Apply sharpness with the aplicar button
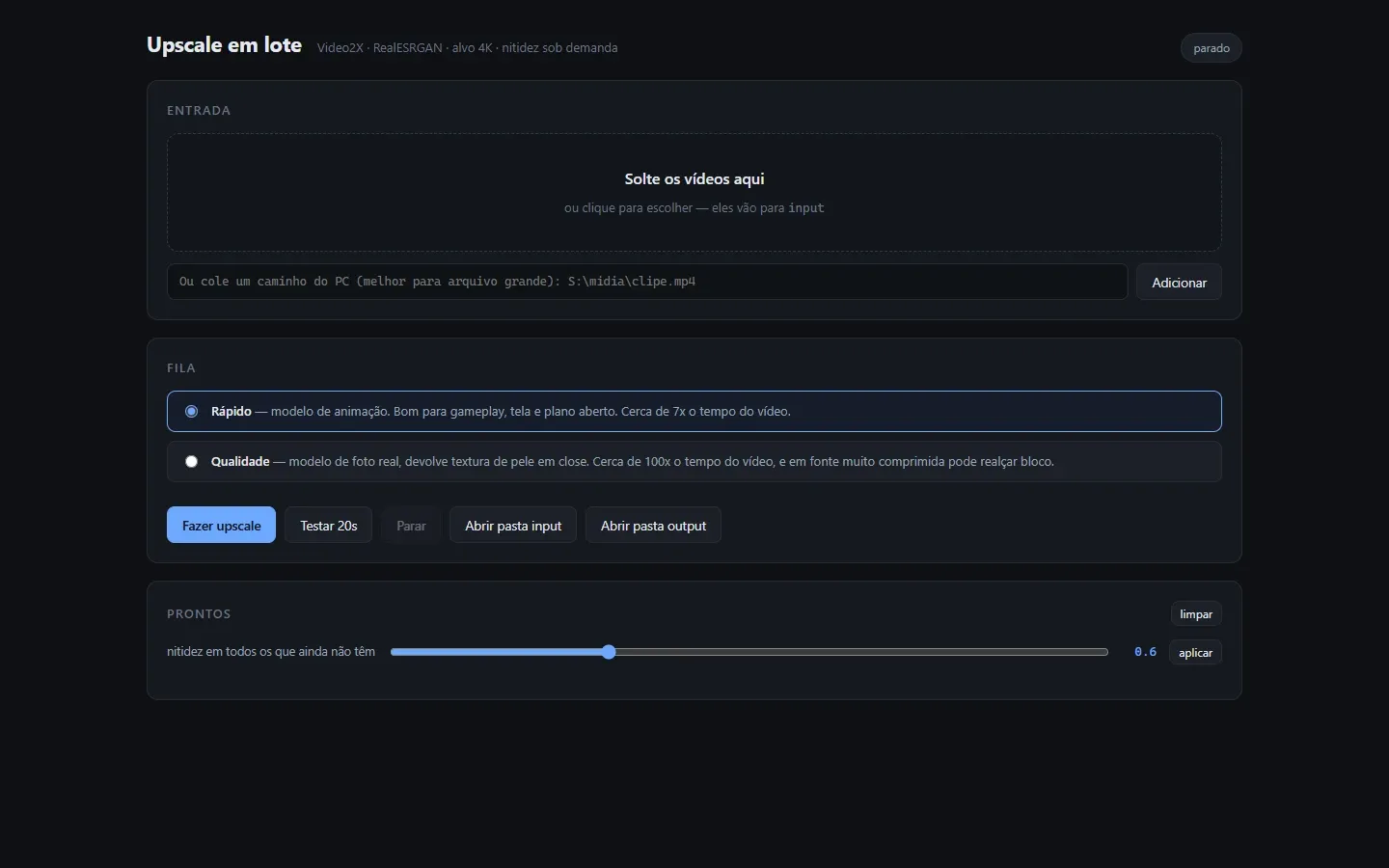The height and width of the screenshot is (868, 1389). click(1195, 653)
